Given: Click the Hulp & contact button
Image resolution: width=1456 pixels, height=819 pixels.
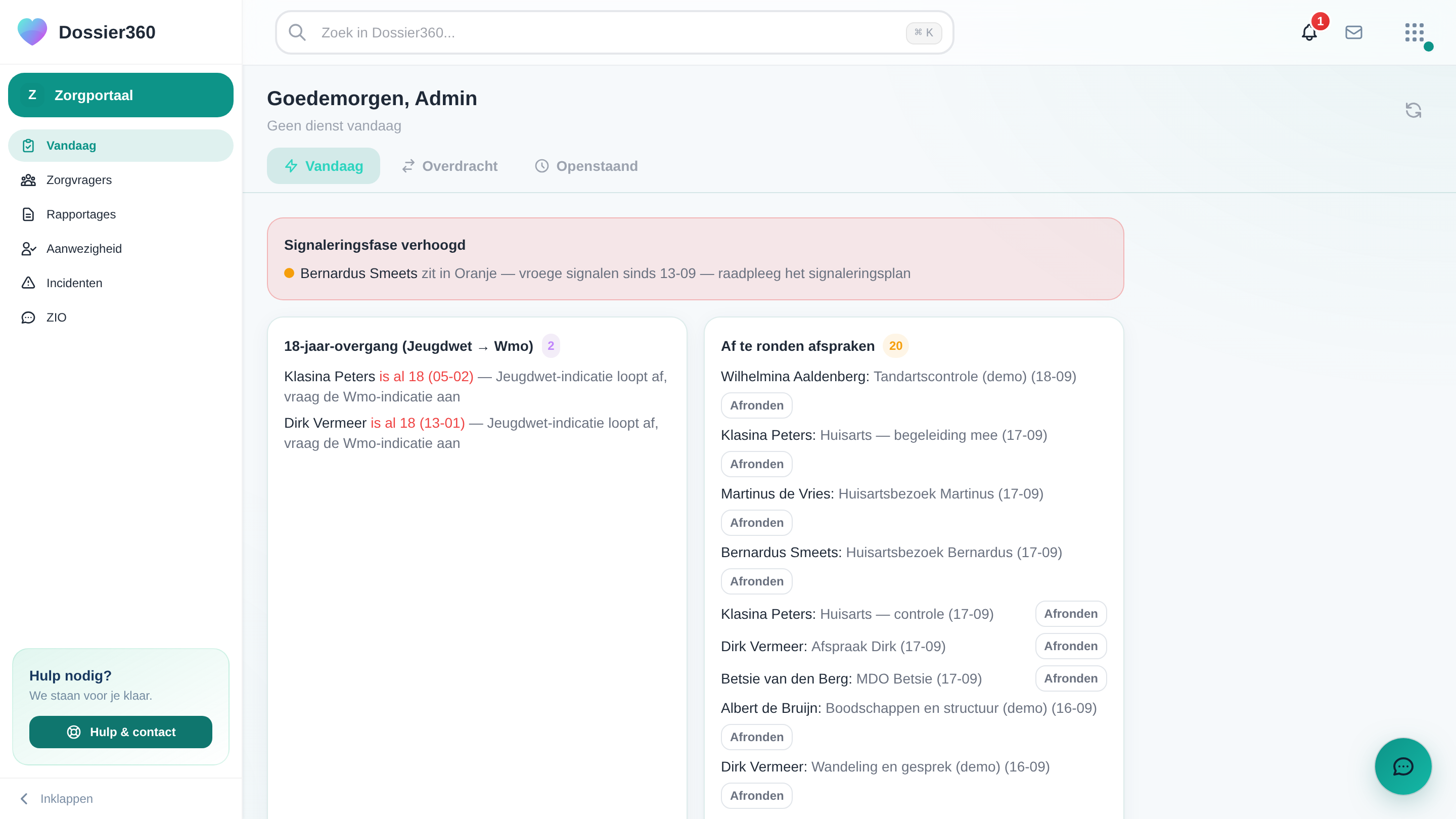Looking at the screenshot, I should coord(120,732).
